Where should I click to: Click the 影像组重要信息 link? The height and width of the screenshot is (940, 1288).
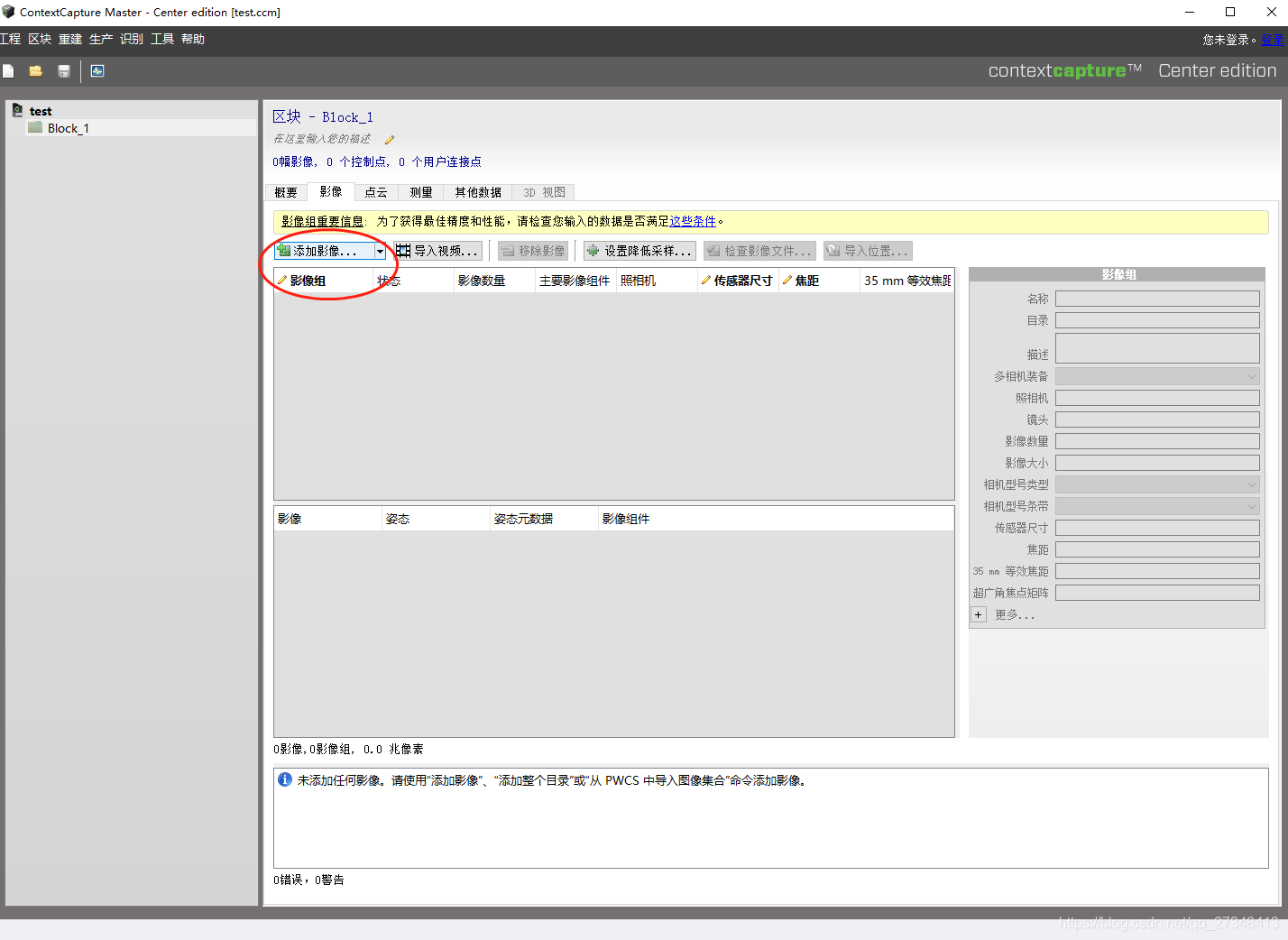pos(322,221)
